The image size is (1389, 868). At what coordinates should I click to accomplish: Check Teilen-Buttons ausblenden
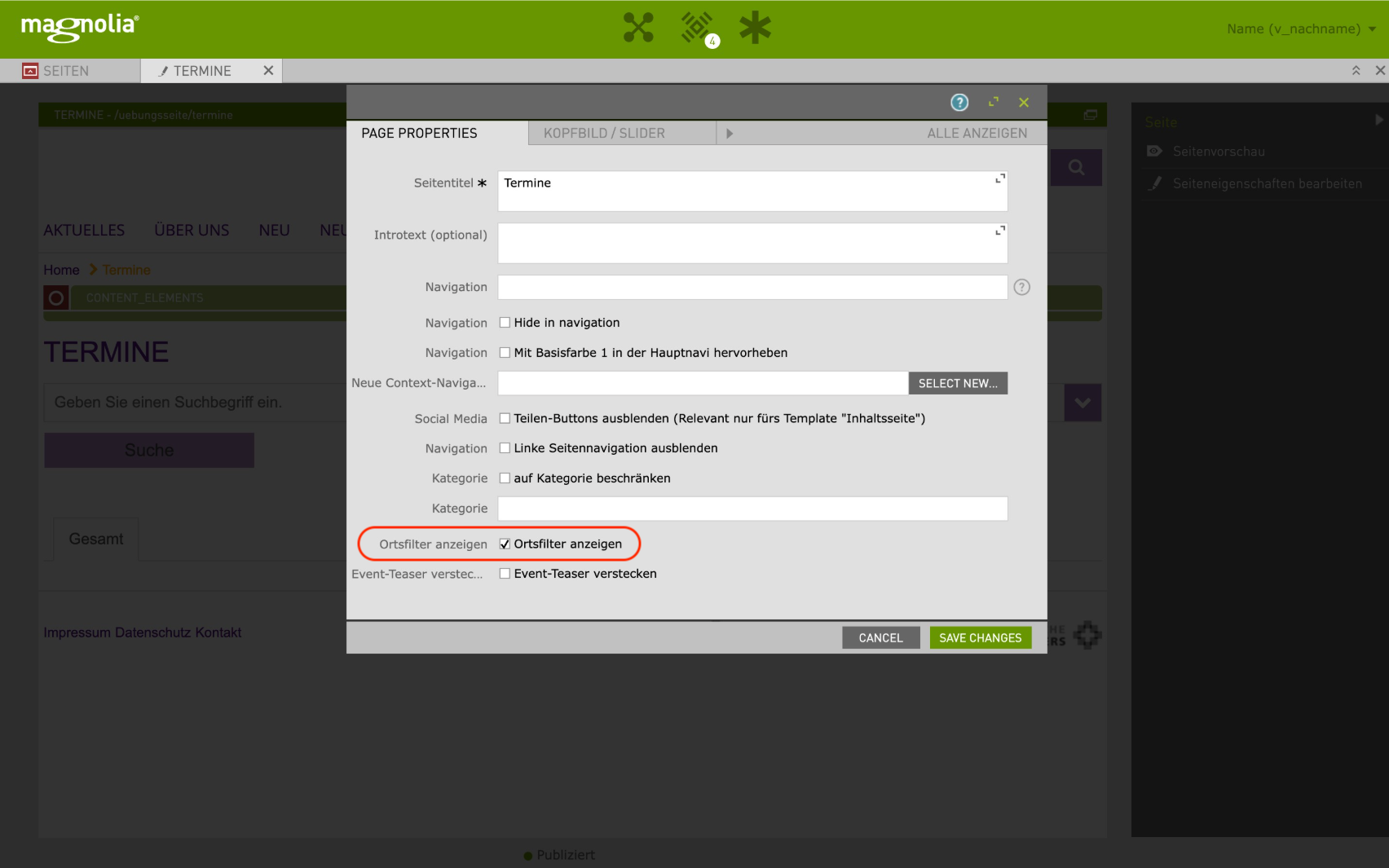click(x=505, y=418)
